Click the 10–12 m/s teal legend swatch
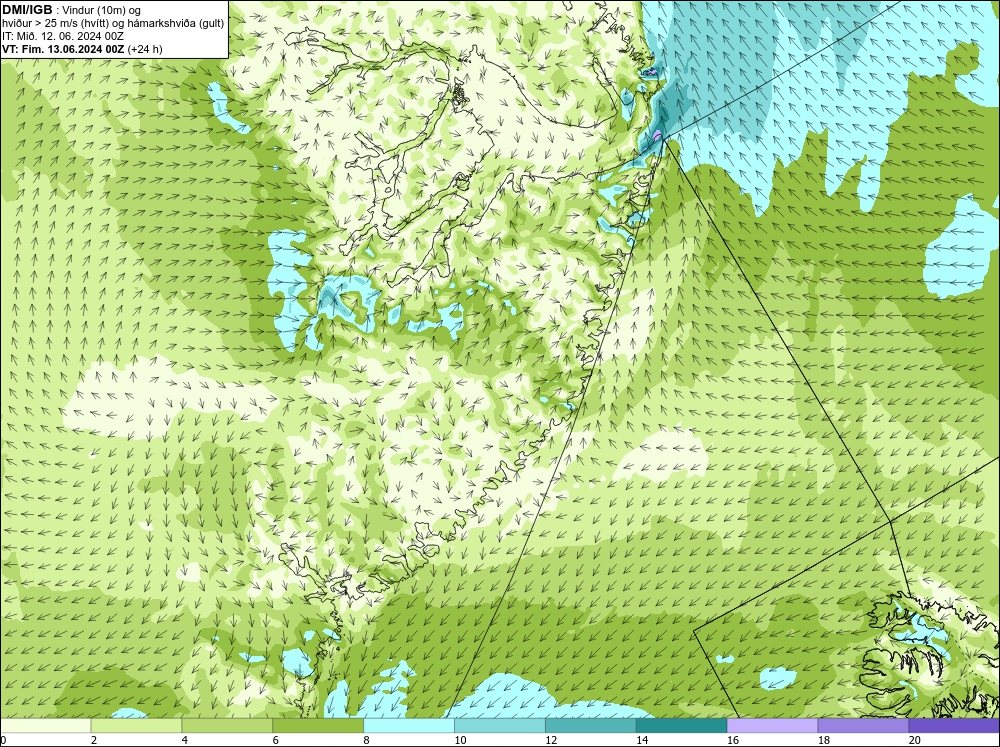The width and height of the screenshot is (1000, 747). pos(500,725)
